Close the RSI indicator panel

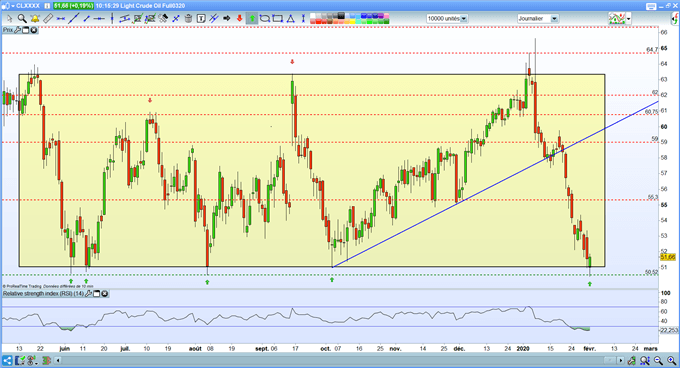(x=105, y=294)
